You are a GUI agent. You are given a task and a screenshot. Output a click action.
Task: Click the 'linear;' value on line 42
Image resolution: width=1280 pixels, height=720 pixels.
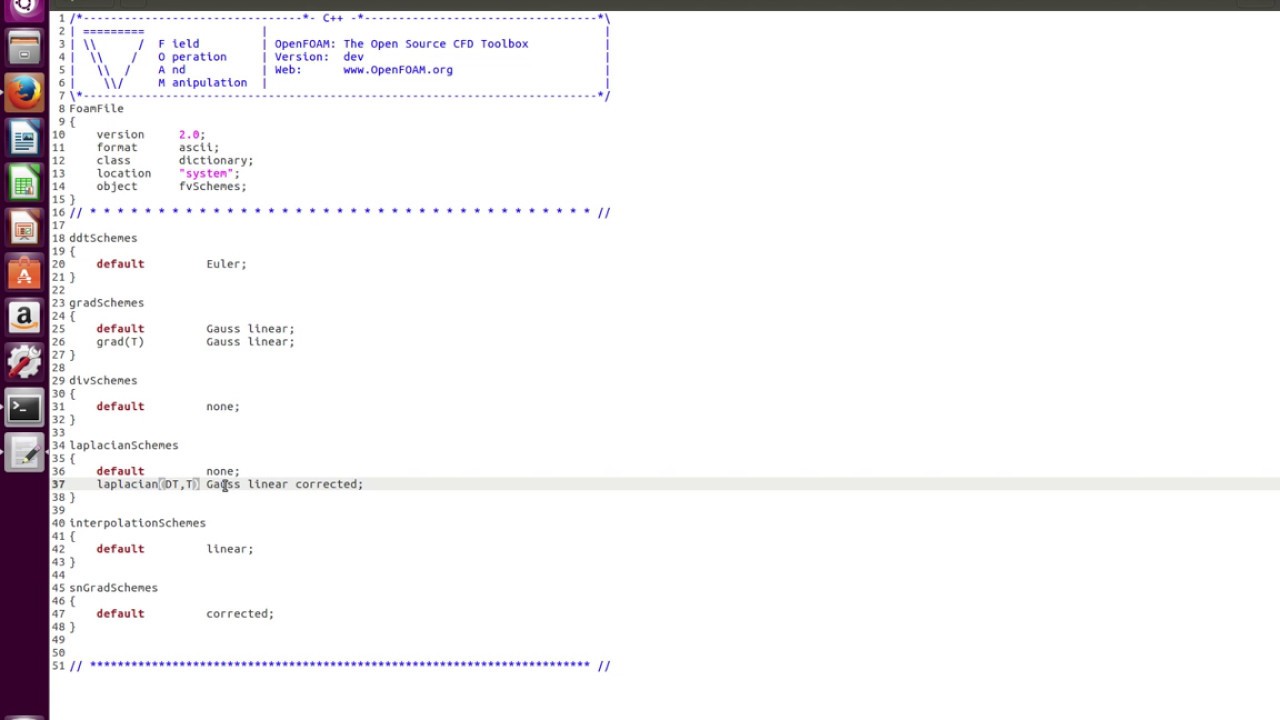point(230,549)
